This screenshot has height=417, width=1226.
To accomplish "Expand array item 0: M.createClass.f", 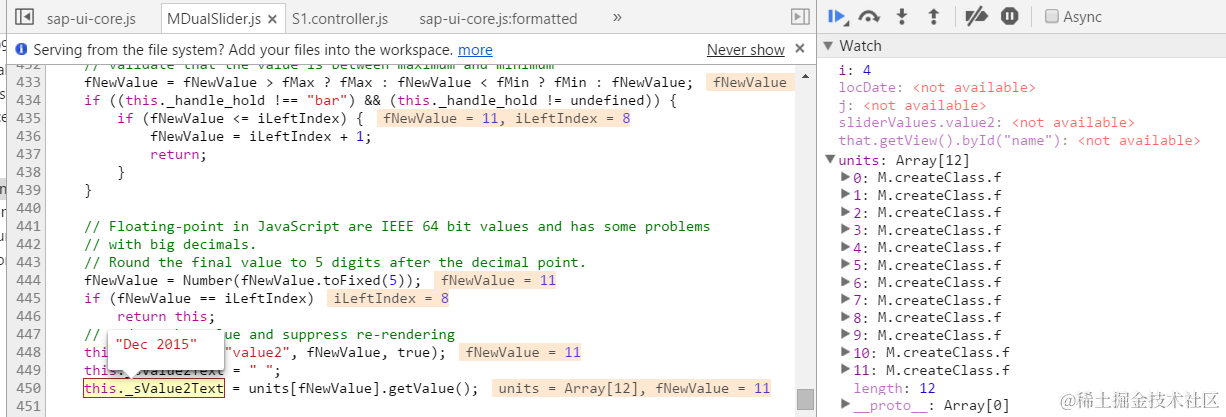I will point(846,177).
